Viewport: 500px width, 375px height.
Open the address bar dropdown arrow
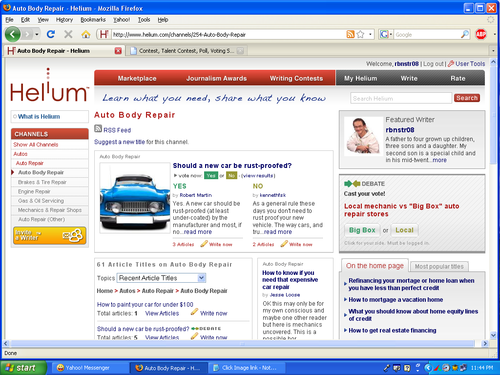pos(370,34)
